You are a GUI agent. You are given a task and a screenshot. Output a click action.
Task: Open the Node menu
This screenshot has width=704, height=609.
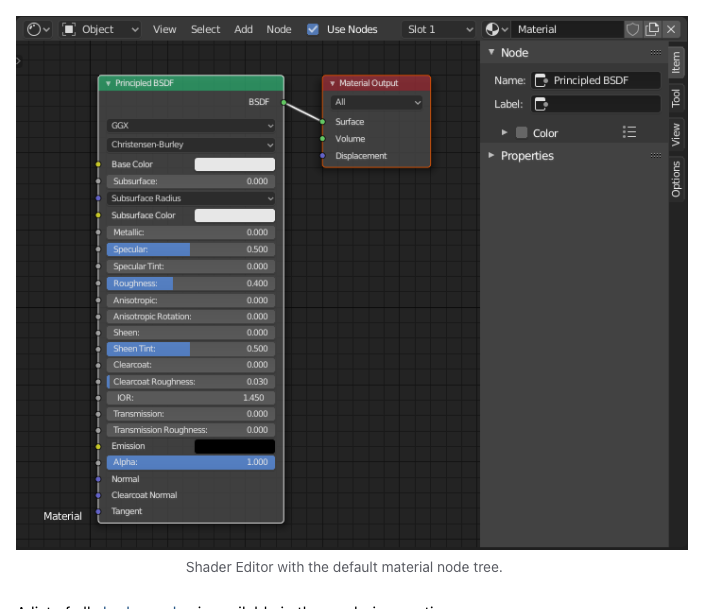pyautogui.click(x=279, y=30)
